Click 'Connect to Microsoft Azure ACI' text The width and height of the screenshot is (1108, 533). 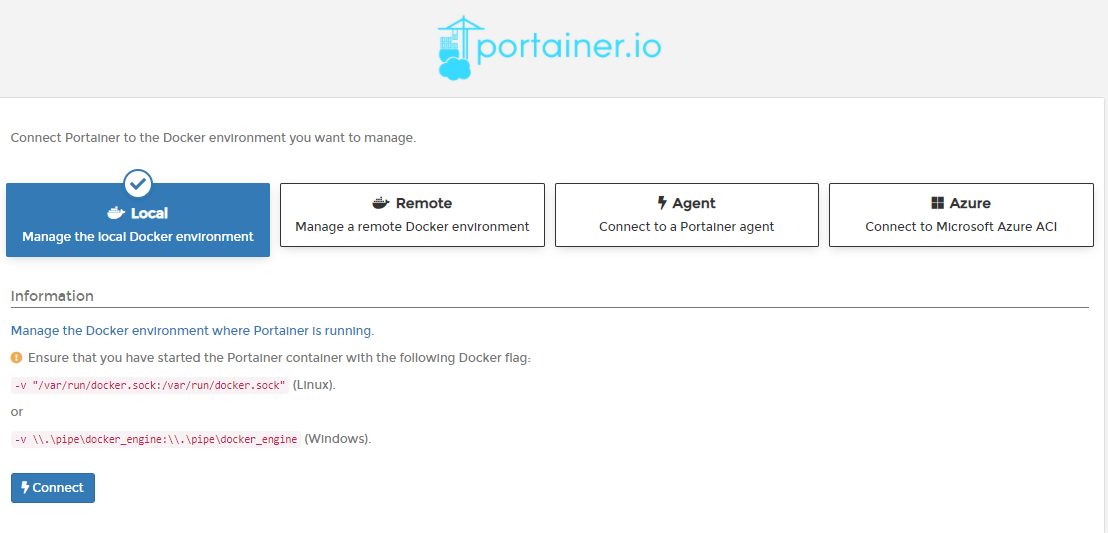(x=961, y=227)
